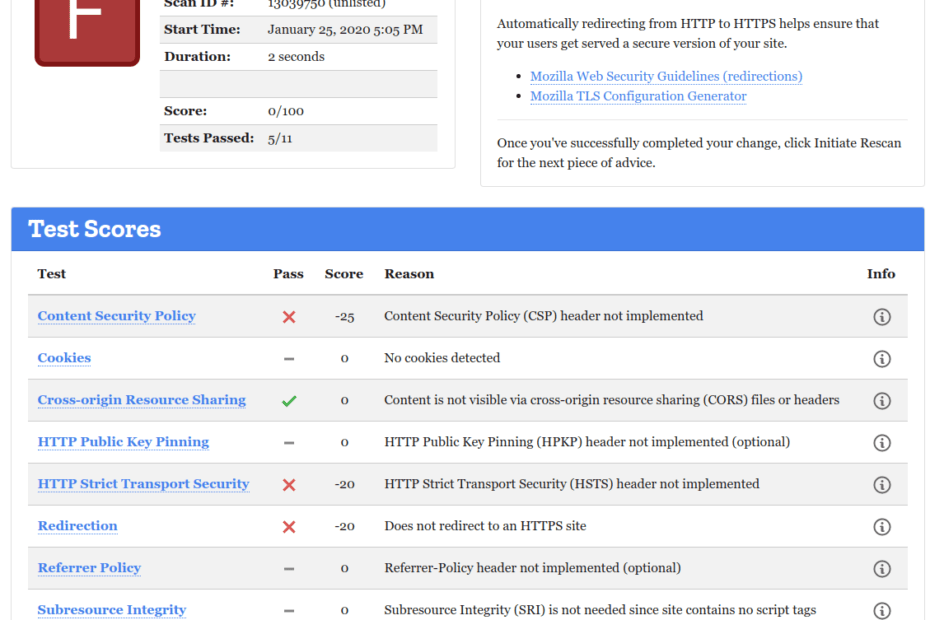Open info icon for Cross-origin Resource Sharing
The width and height of the screenshot is (930, 620).
click(881, 401)
